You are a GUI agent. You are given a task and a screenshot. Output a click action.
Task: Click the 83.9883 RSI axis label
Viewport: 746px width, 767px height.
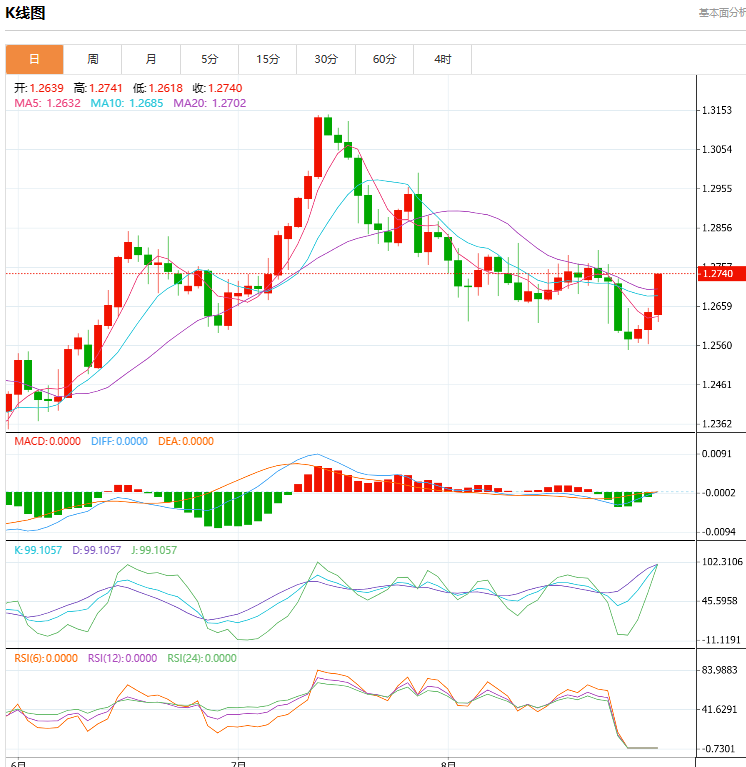719,670
